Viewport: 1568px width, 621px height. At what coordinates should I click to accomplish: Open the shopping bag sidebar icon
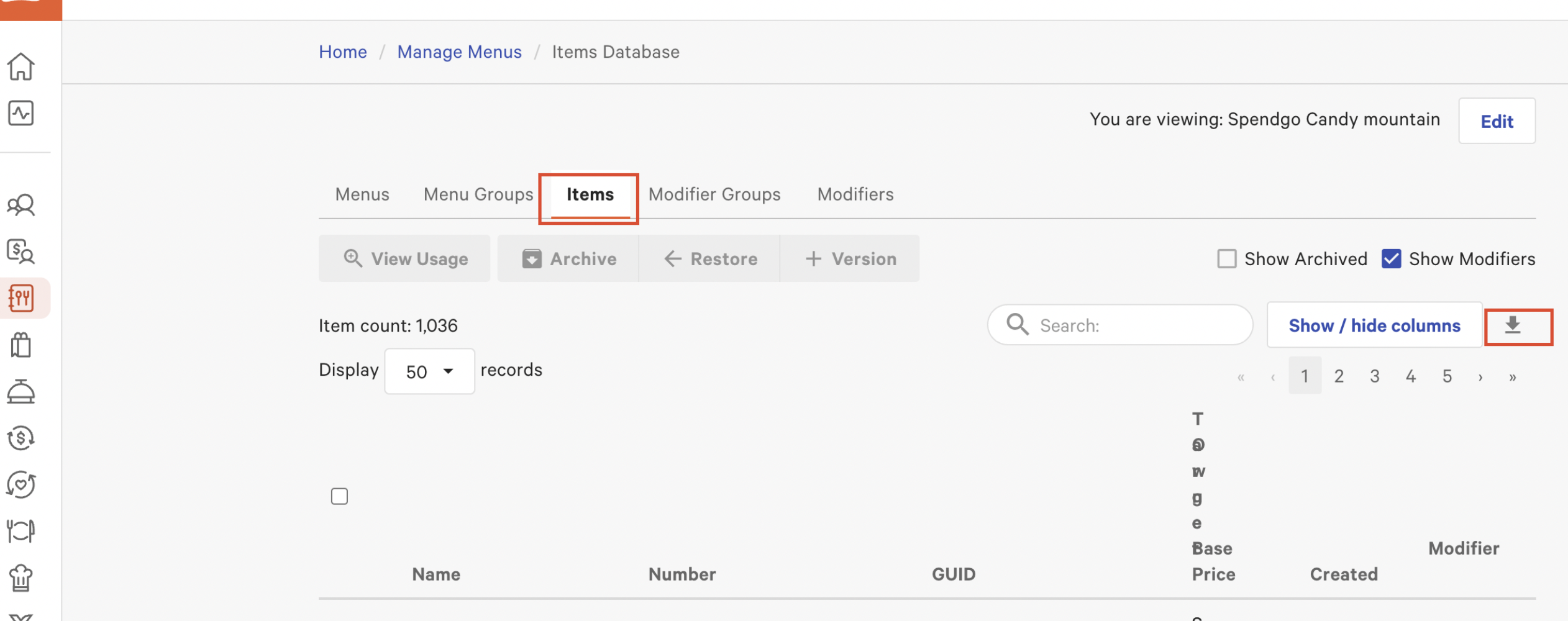(21, 345)
